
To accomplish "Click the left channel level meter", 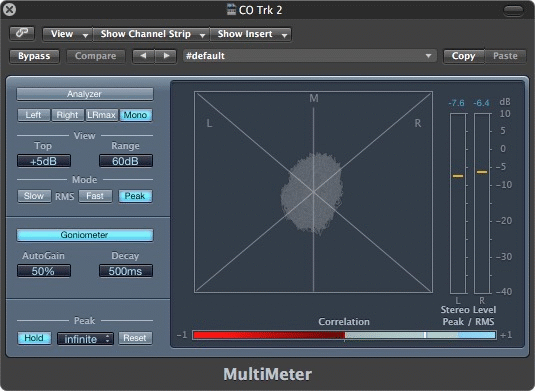I will click(x=458, y=204).
